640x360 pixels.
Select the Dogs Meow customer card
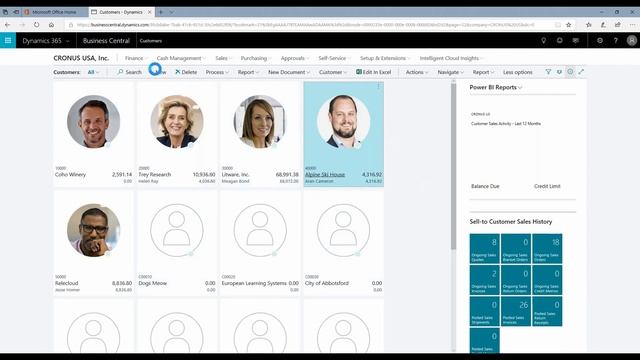(177, 242)
